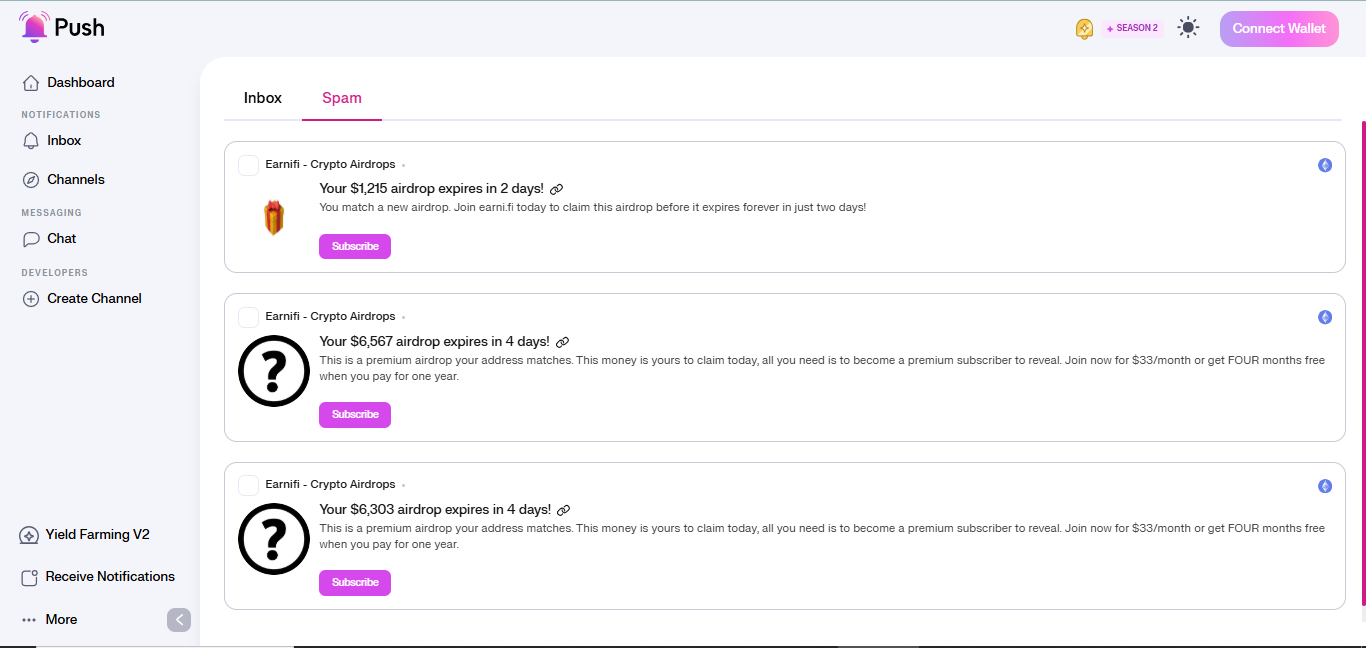Viewport: 1366px width, 648px height.
Task: Click title 'Your $1,215 airdrop expires in 2 days!'
Action: [431, 189]
